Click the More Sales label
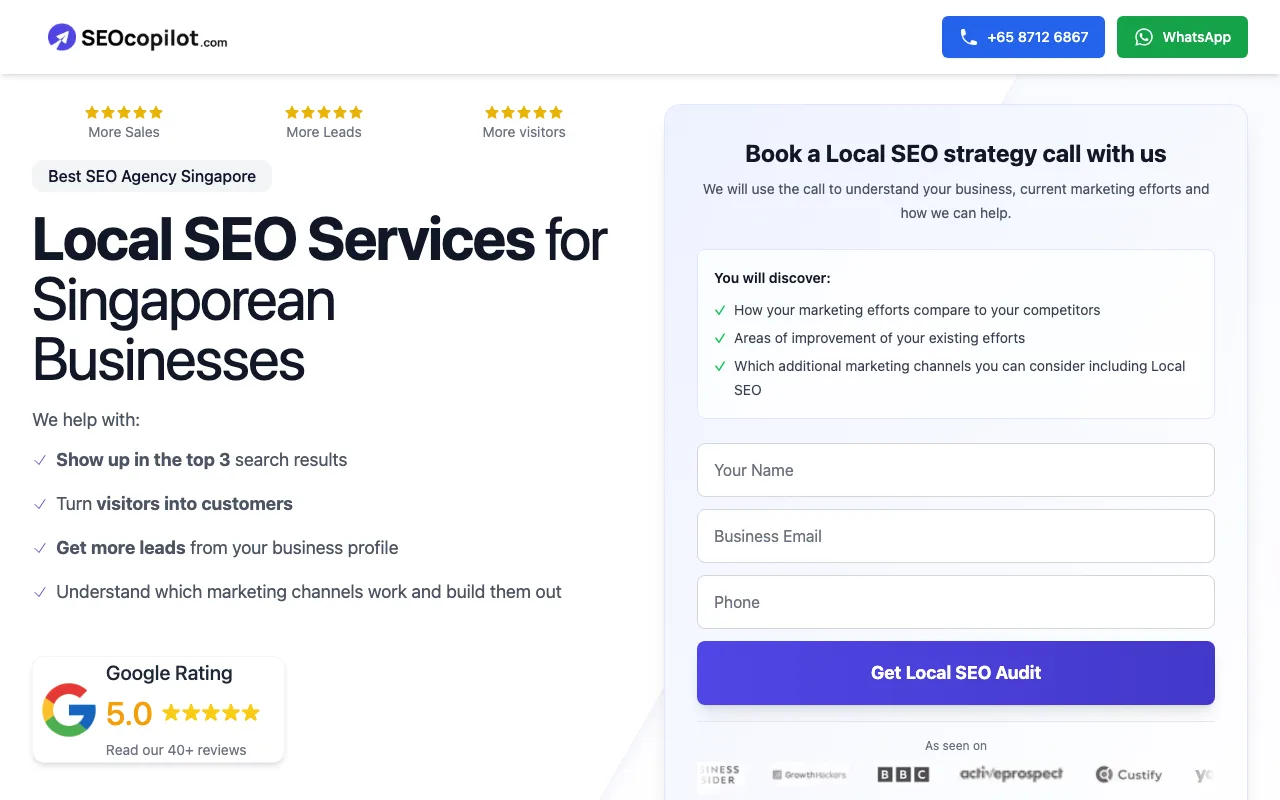This screenshot has width=1280, height=800. click(x=124, y=132)
